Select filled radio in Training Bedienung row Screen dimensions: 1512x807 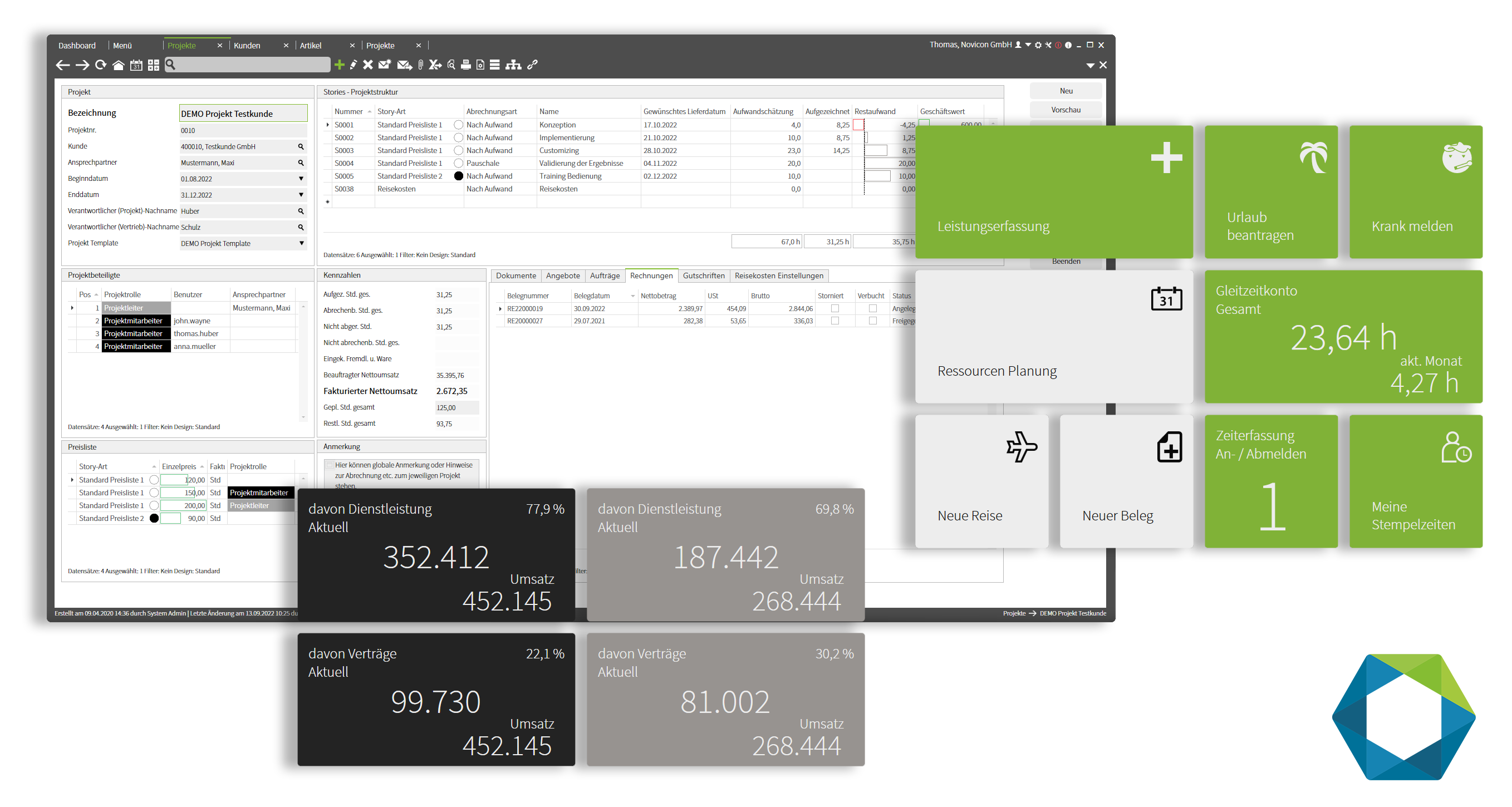[458, 176]
